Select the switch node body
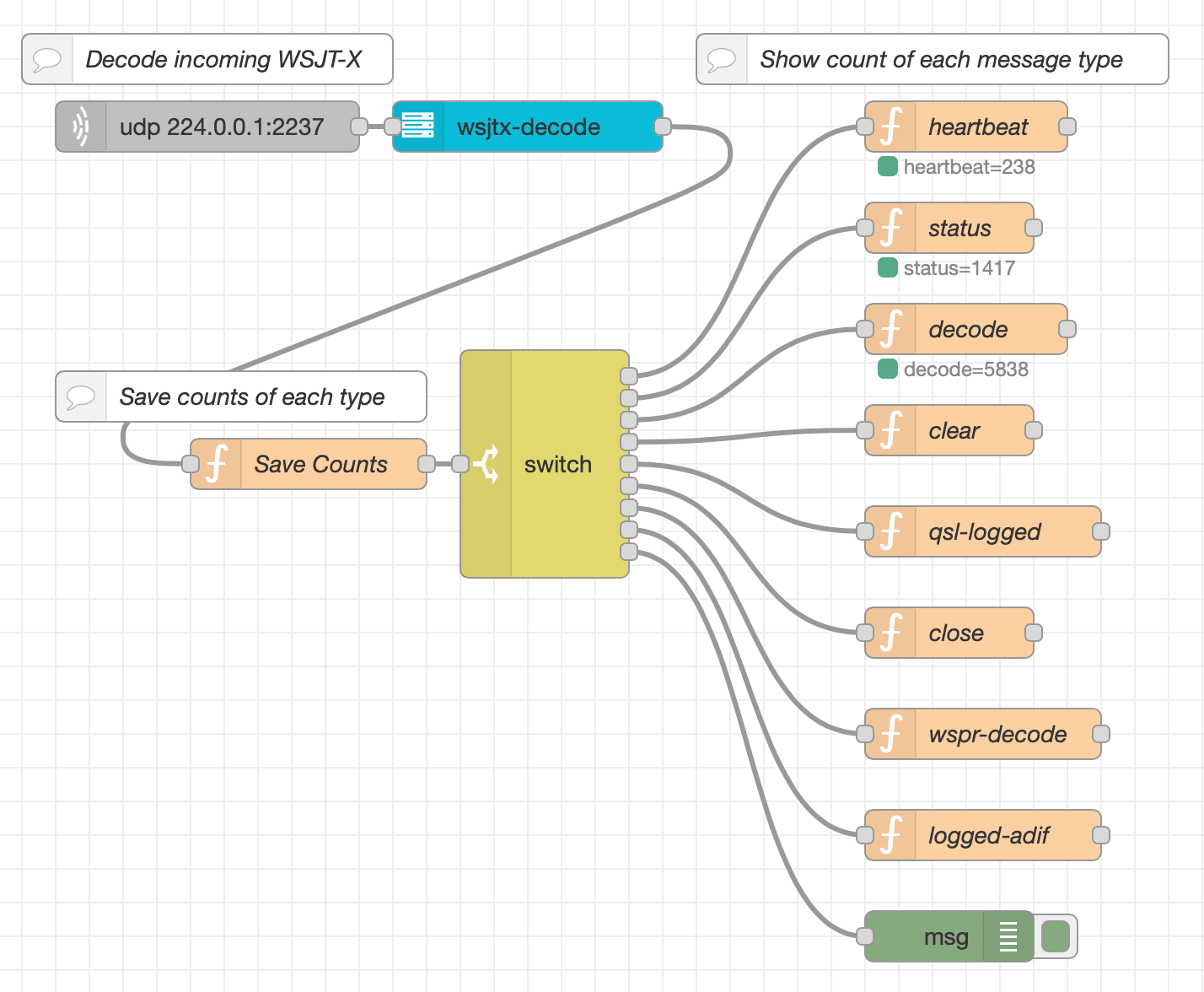 556,464
